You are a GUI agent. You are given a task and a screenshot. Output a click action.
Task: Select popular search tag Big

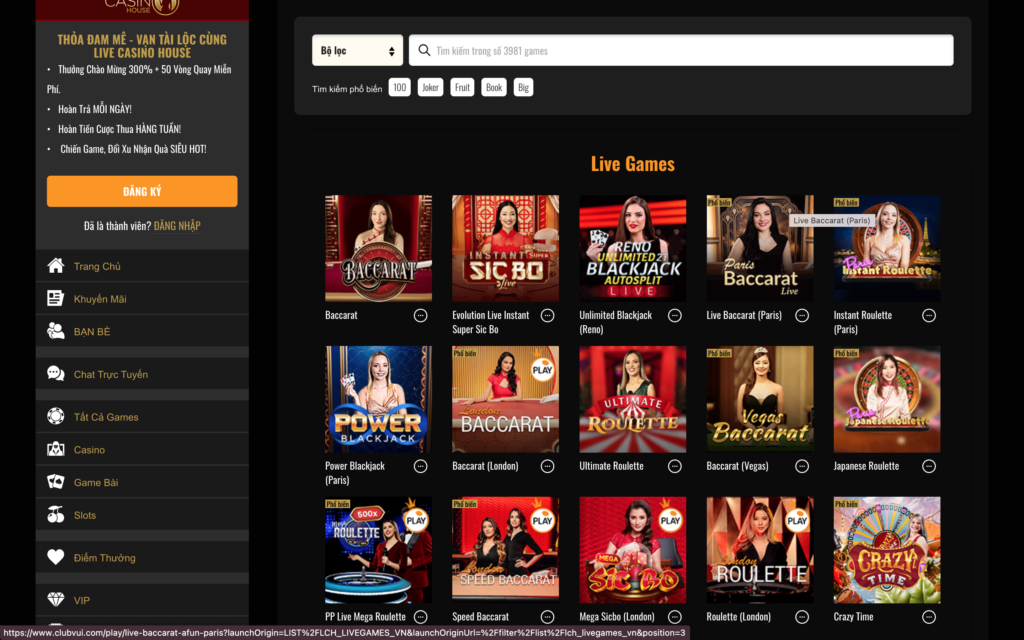(523, 88)
